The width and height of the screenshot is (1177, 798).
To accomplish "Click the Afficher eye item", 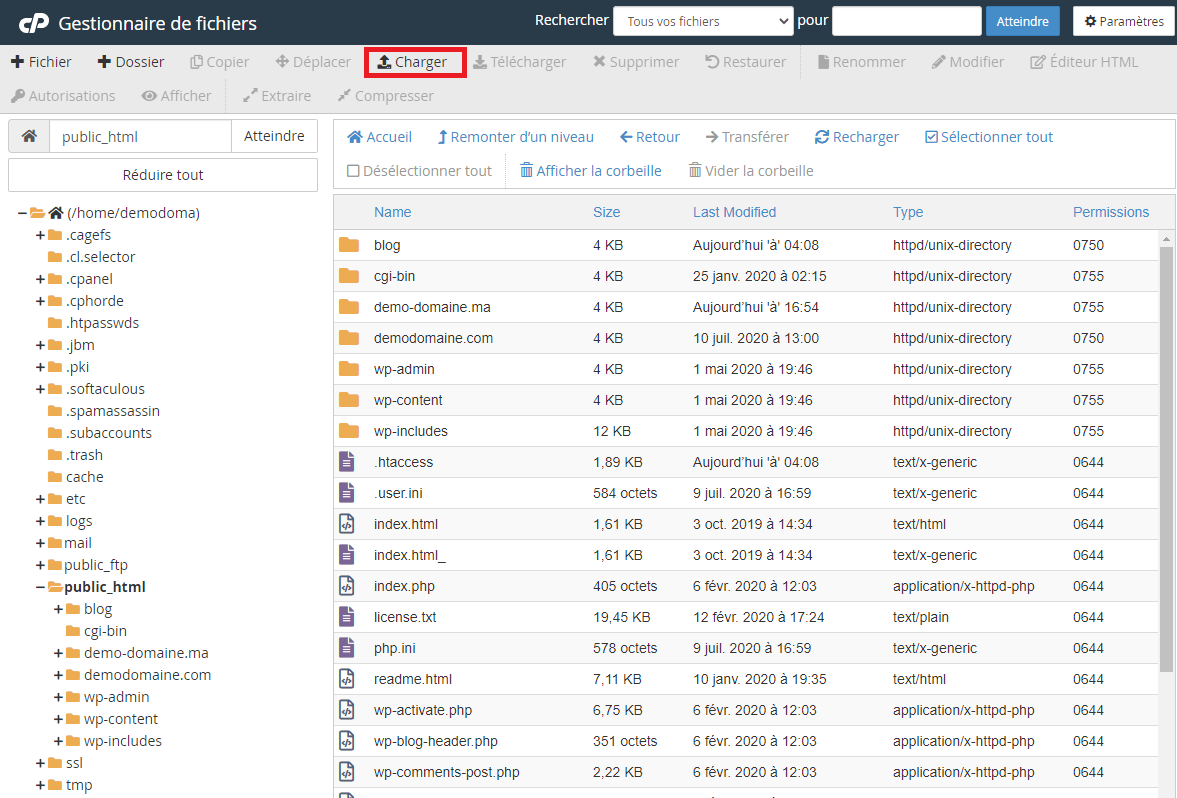I will coord(176,95).
